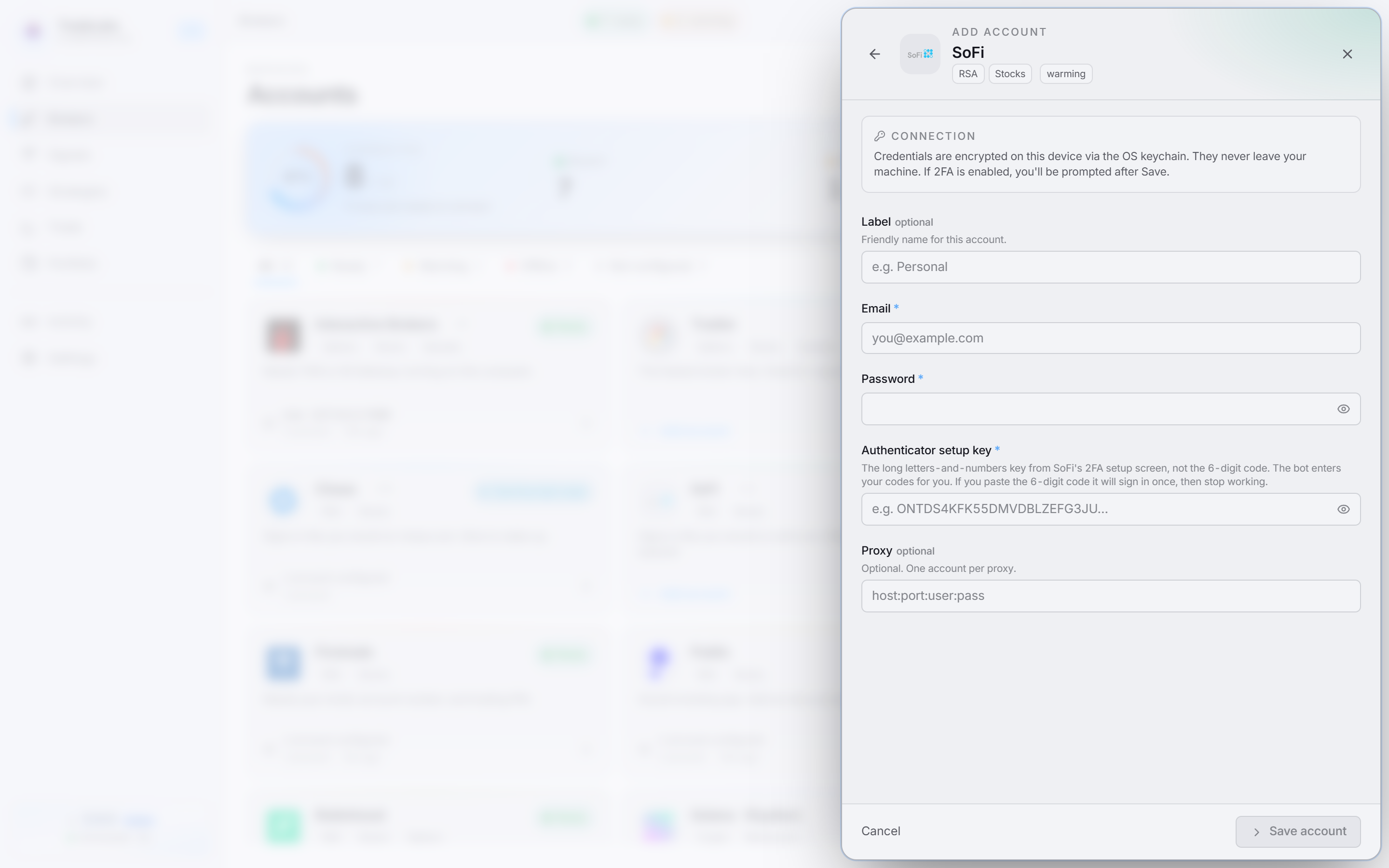Click the 'Authenticator setup key' label
Screen dimensions: 1389x868
[926, 450]
